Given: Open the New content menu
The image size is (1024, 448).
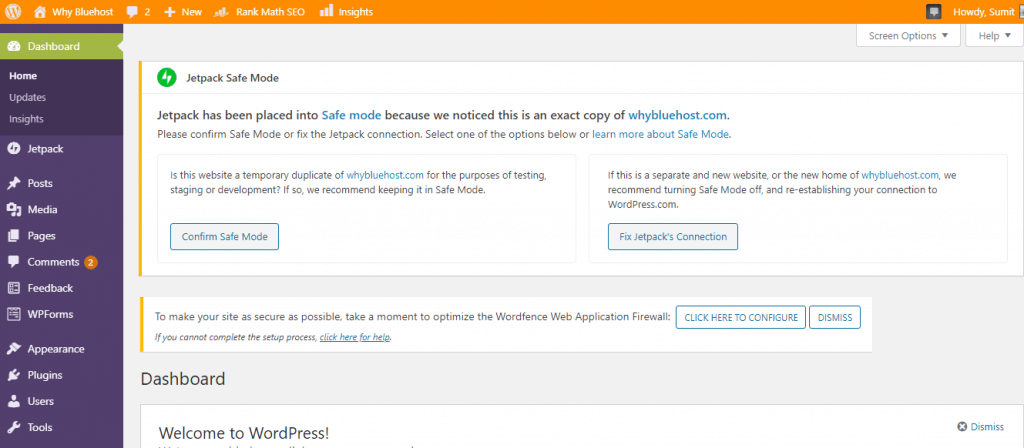Looking at the screenshot, I should (x=182, y=12).
